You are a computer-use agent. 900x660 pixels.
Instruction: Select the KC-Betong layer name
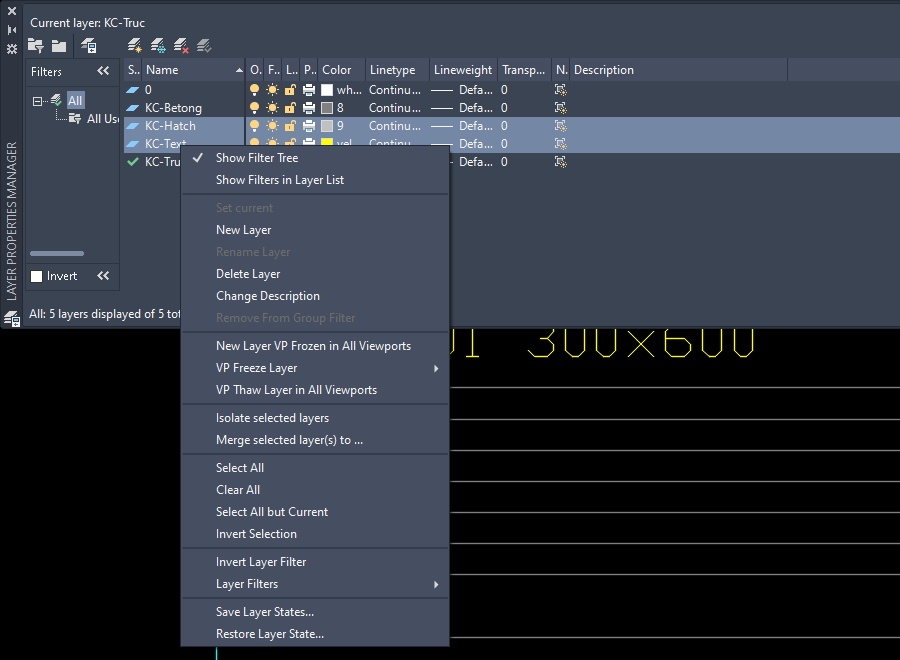(173, 108)
